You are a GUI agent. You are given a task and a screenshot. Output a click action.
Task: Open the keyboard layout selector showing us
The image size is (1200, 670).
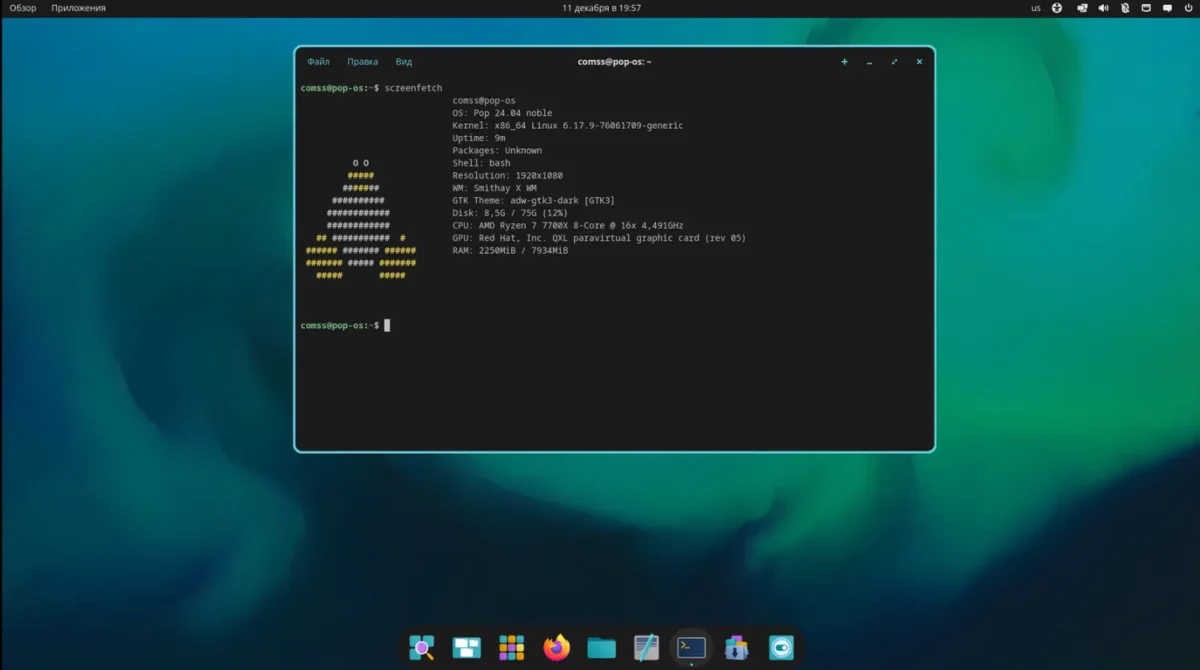1036,8
